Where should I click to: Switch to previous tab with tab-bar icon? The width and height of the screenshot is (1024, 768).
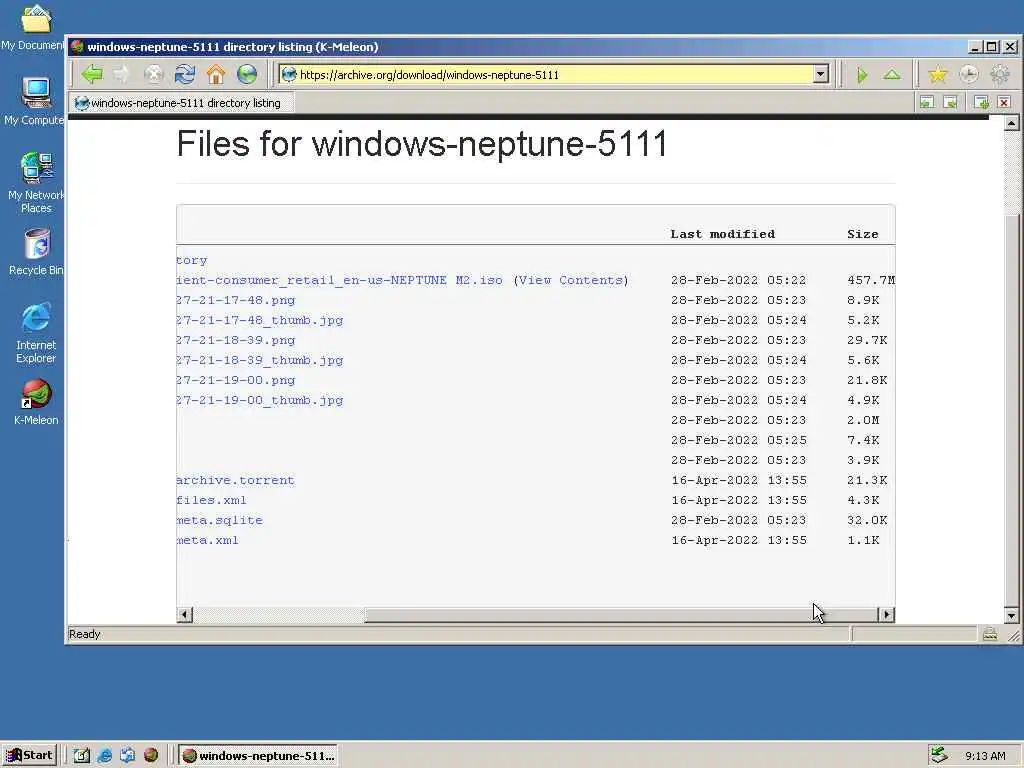927,102
